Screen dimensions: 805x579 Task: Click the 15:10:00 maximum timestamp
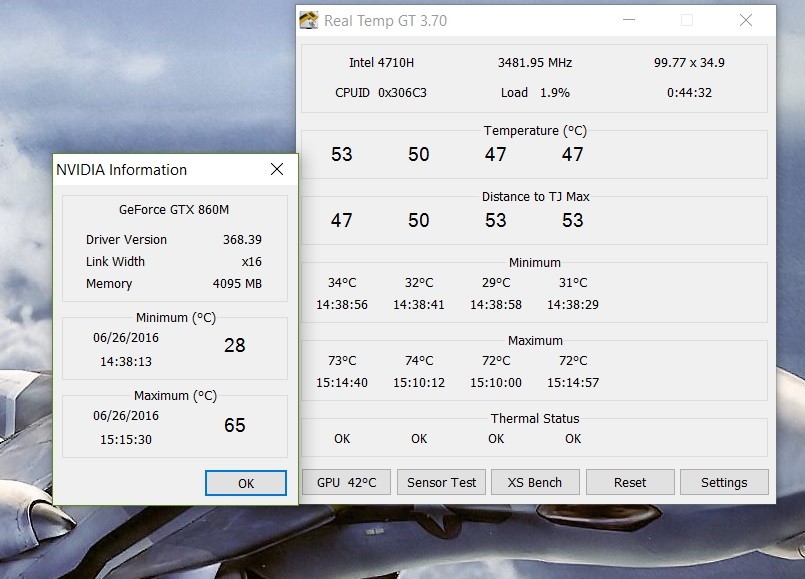point(496,383)
